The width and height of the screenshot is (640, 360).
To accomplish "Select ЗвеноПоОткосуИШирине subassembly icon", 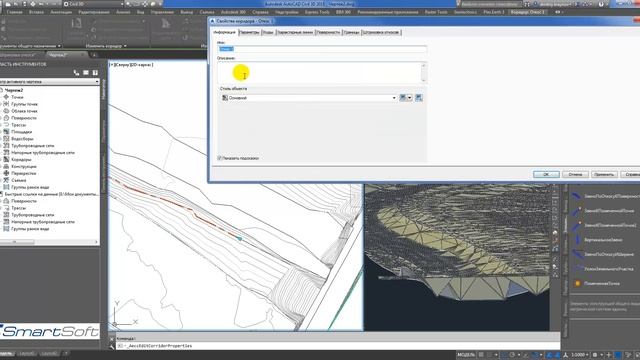I will (x=577, y=254).
